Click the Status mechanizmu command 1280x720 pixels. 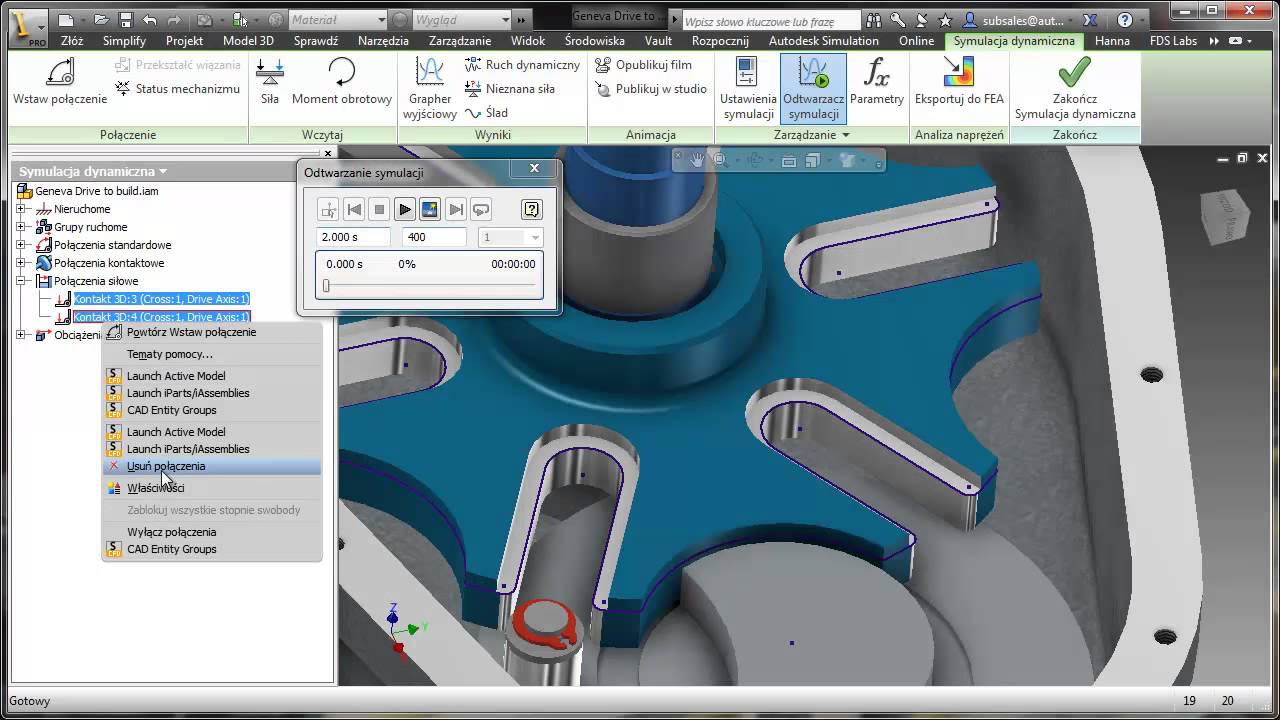[178, 88]
